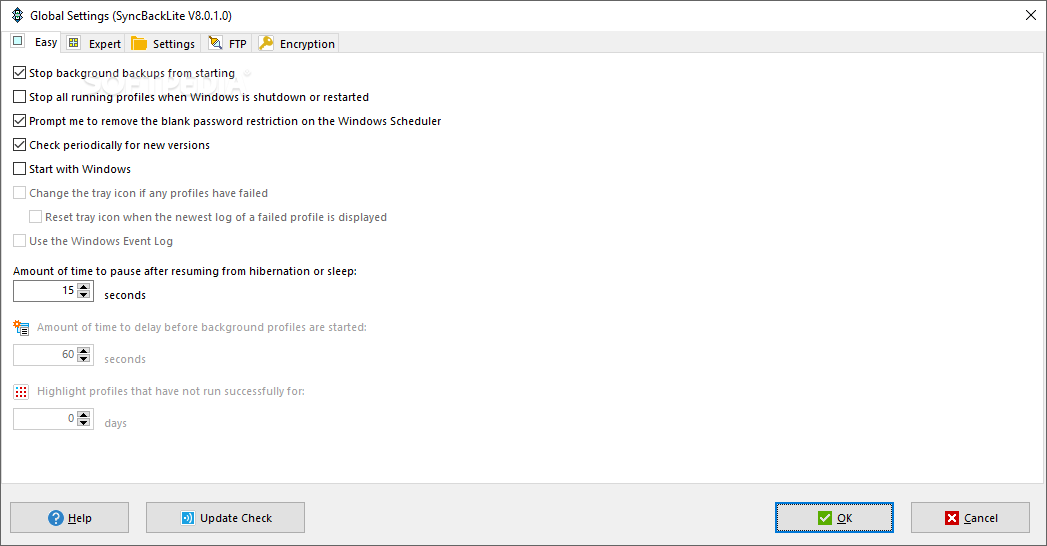
Task: Click the 'Amount of time to pause after resuming' label
Action: pos(185,271)
